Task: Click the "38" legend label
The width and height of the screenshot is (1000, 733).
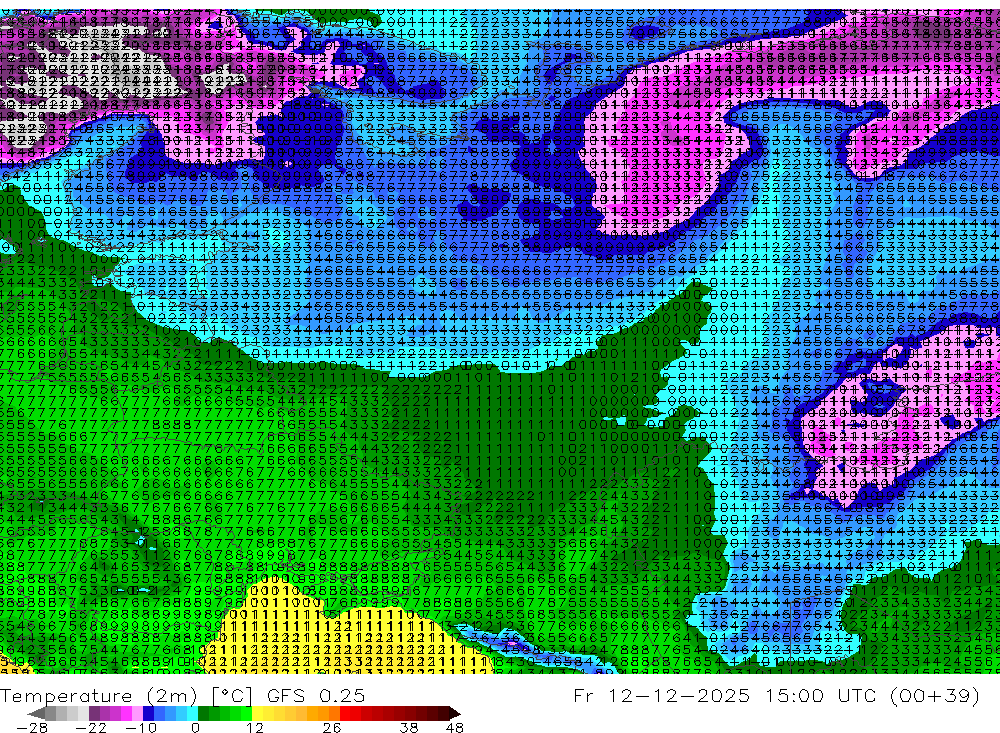Action: click(409, 728)
